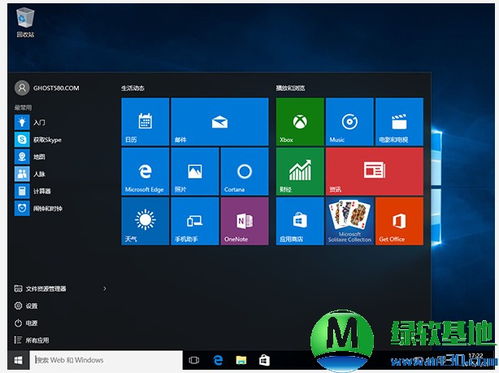Open File Explorer from the Start menu
Screen dimensions: 499x373
coord(40,289)
